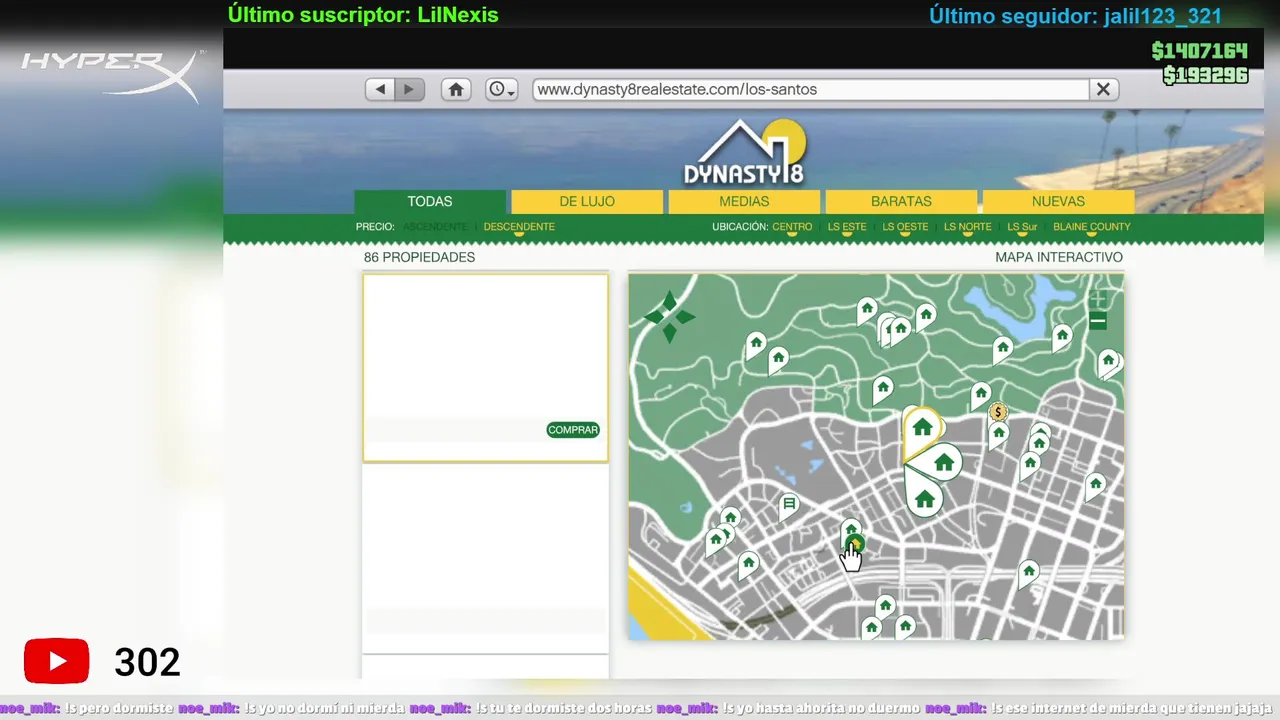Click the browser forward arrow button

(409, 89)
